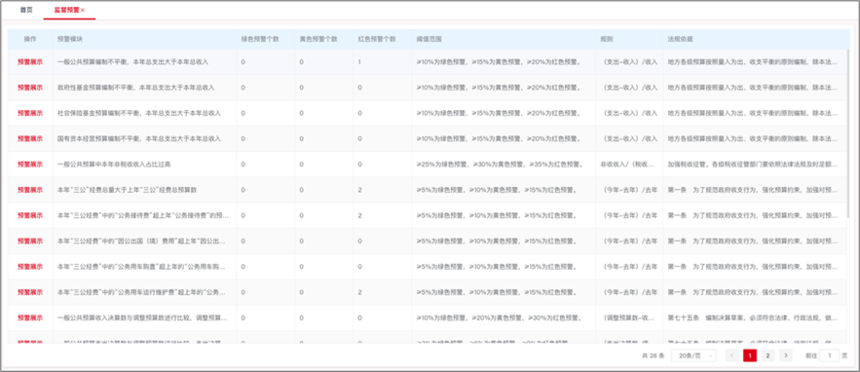Image resolution: width=860 pixels, height=372 pixels.
Task: Open 预警展示 for 公务用车运行维护费 row
Action: (x=30, y=292)
